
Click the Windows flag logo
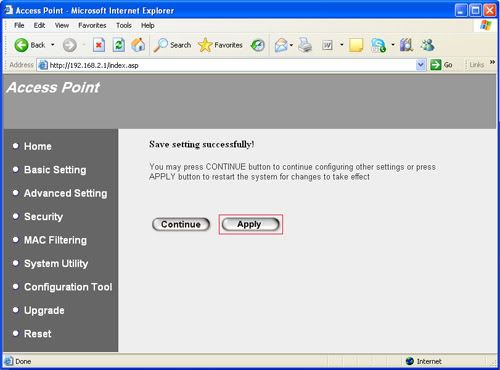point(486,25)
